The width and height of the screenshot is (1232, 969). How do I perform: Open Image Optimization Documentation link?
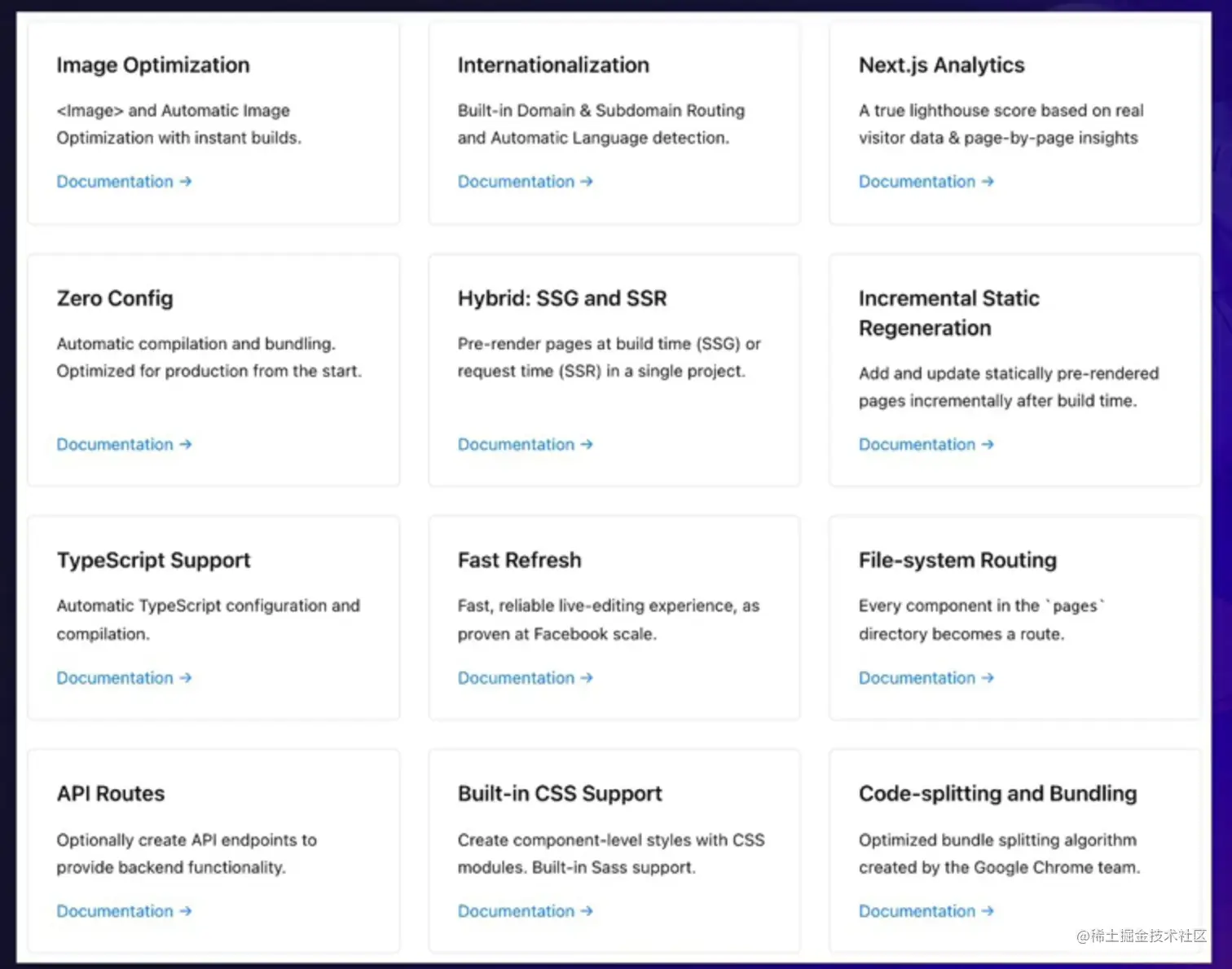coord(123,182)
